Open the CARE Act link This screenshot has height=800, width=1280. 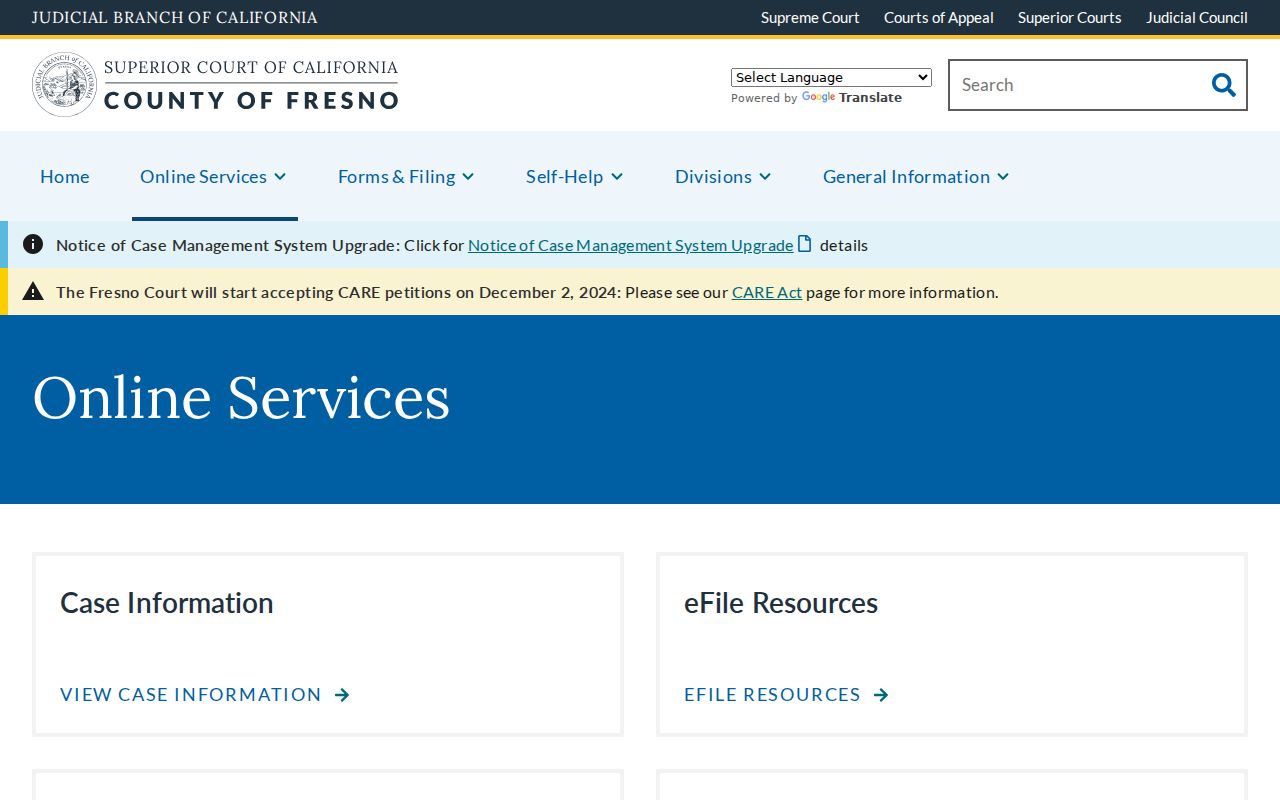pos(767,292)
